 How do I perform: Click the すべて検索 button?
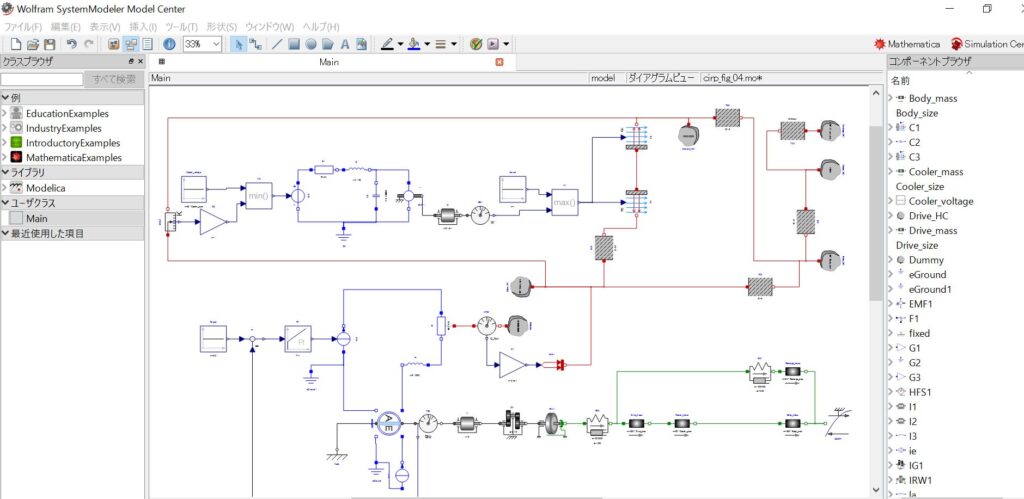point(113,78)
